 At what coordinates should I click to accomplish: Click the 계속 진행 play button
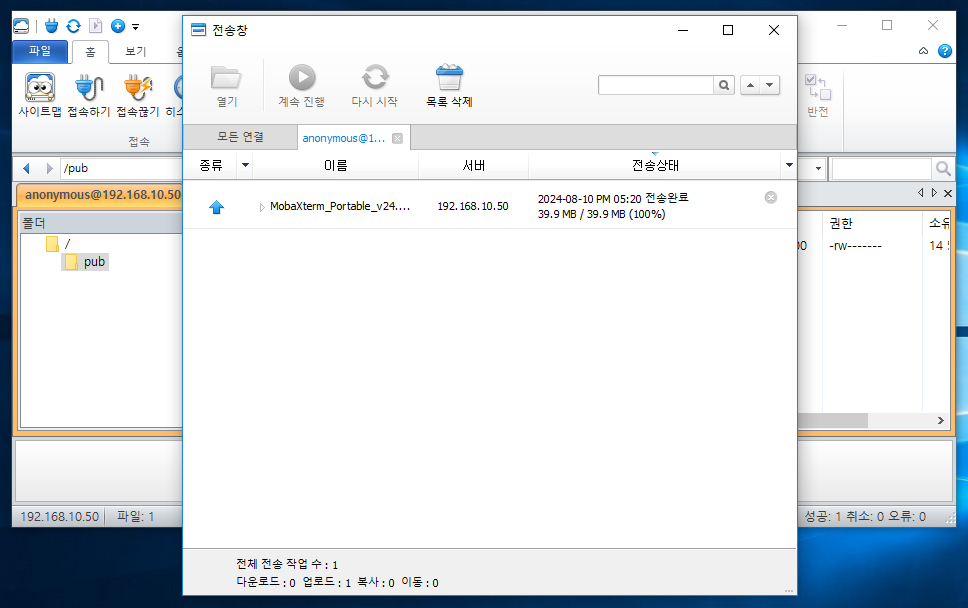tap(302, 78)
